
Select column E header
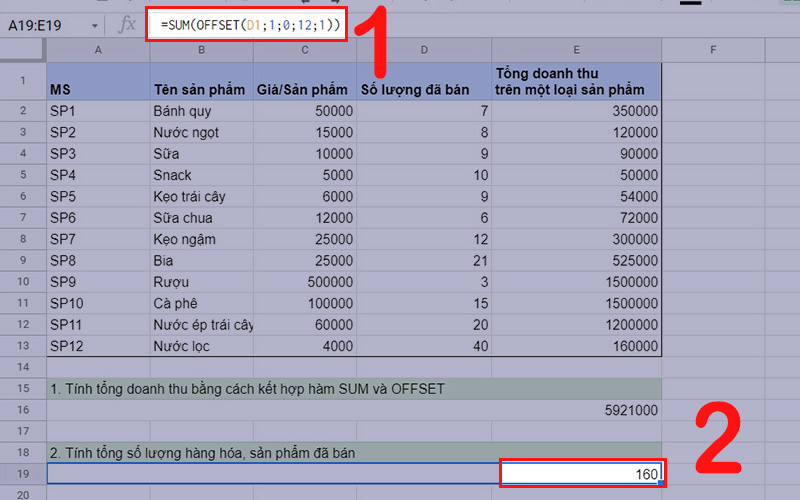[577, 50]
